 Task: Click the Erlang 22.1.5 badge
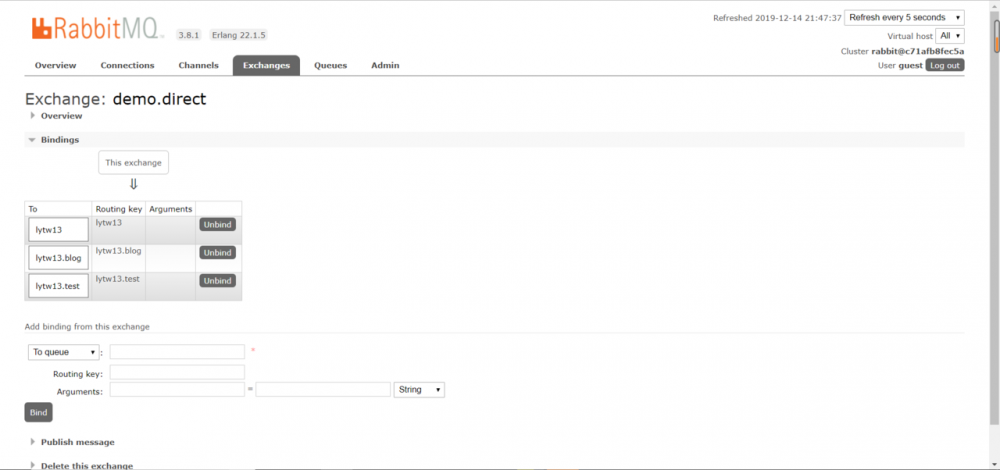239,35
